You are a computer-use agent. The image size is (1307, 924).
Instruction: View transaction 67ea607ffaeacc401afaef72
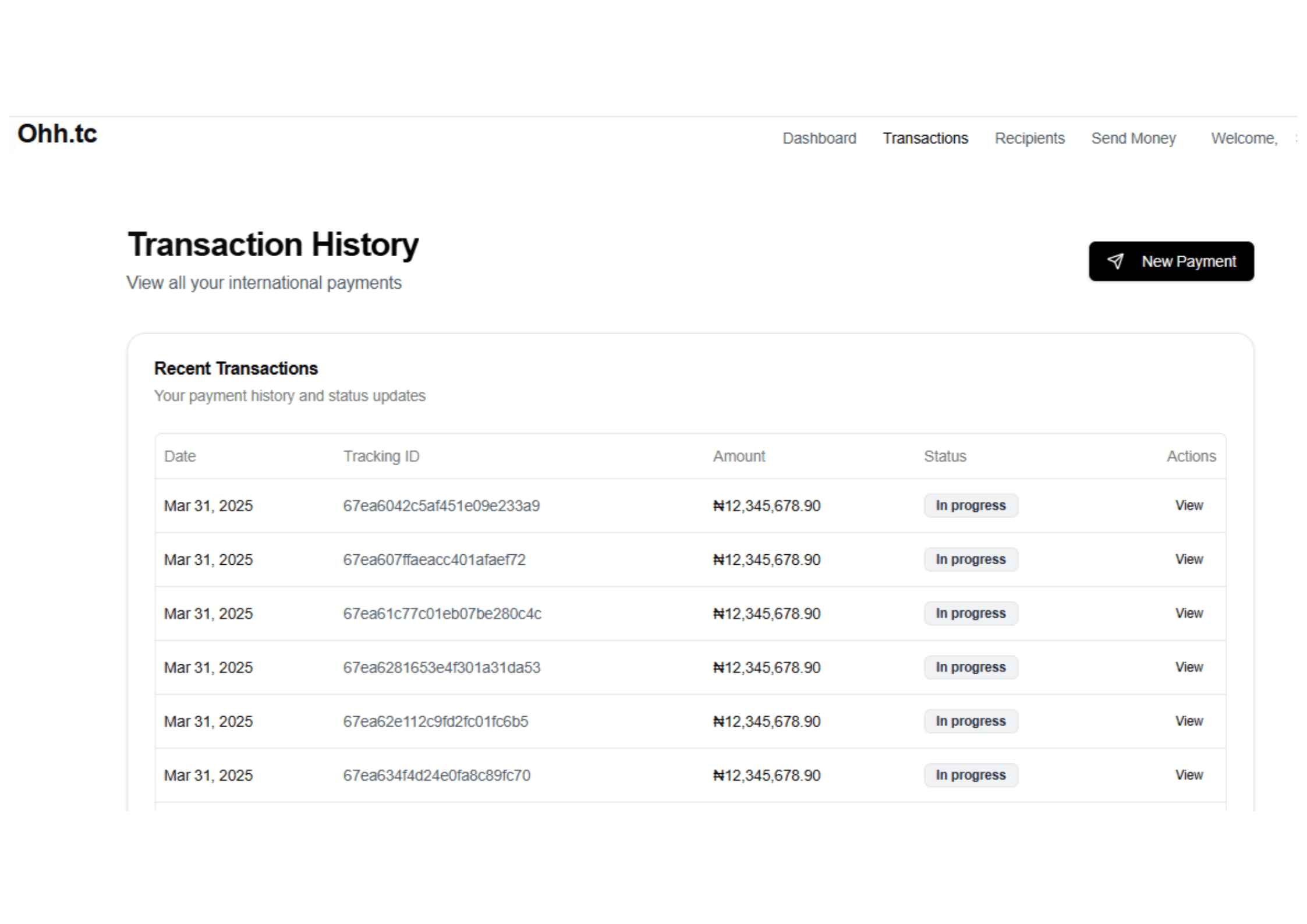1188,559
